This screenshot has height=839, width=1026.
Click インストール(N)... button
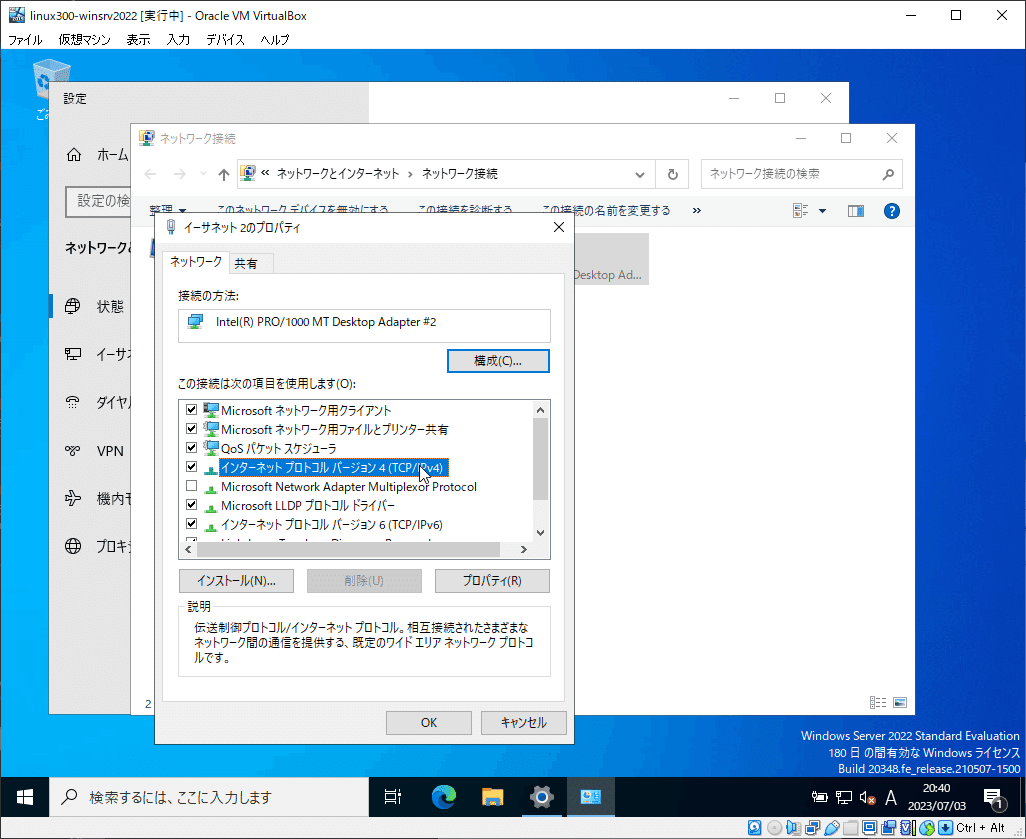(x=236, y=580)
